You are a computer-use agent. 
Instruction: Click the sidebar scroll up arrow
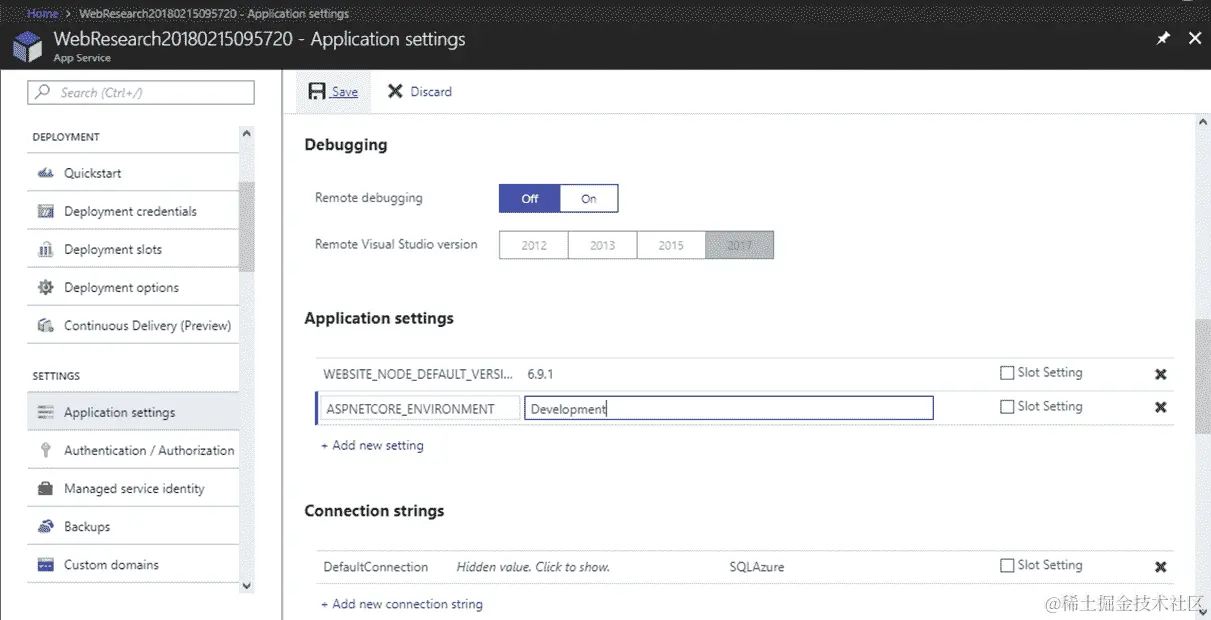[247, 134]
